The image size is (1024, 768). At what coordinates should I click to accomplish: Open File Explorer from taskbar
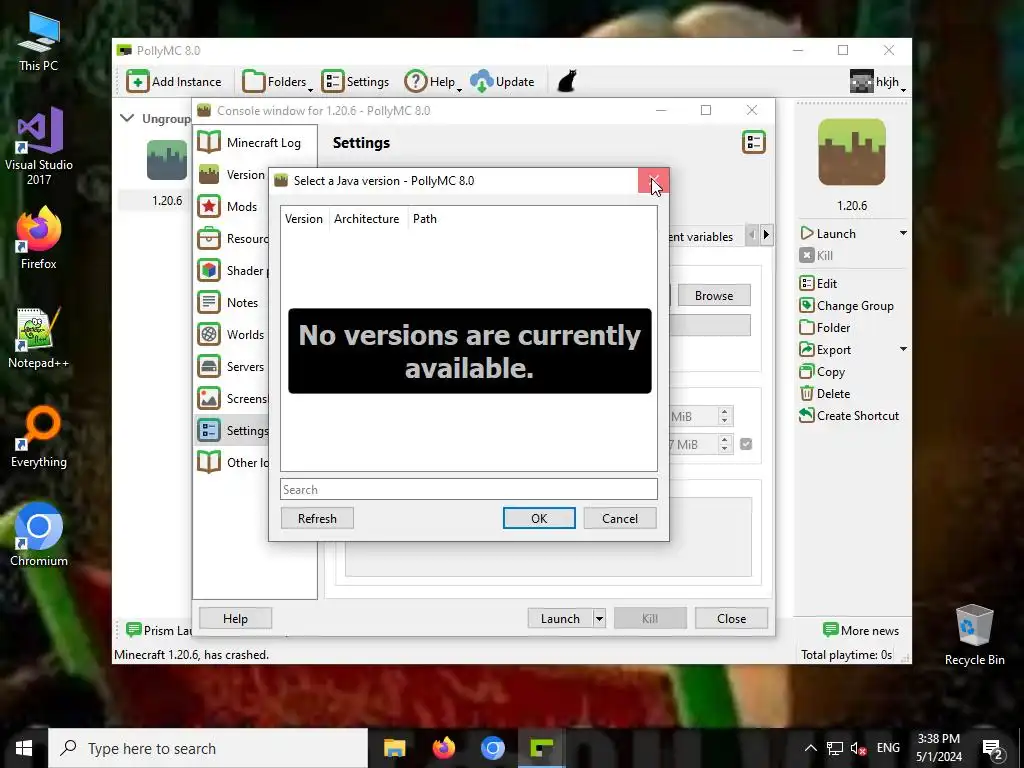394,748
